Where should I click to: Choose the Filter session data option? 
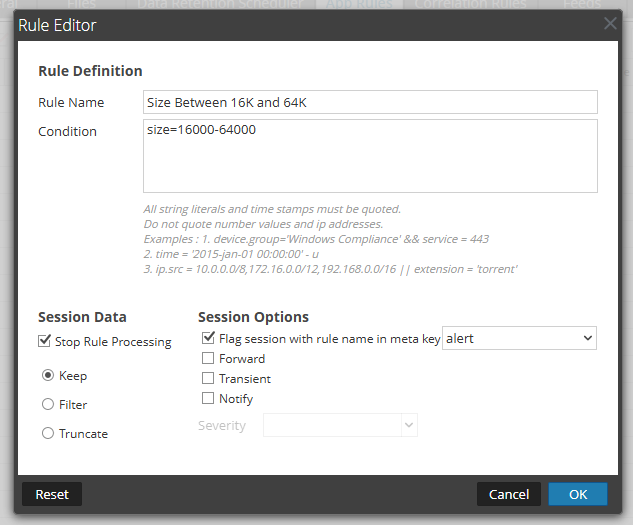(x=48, y=405)
